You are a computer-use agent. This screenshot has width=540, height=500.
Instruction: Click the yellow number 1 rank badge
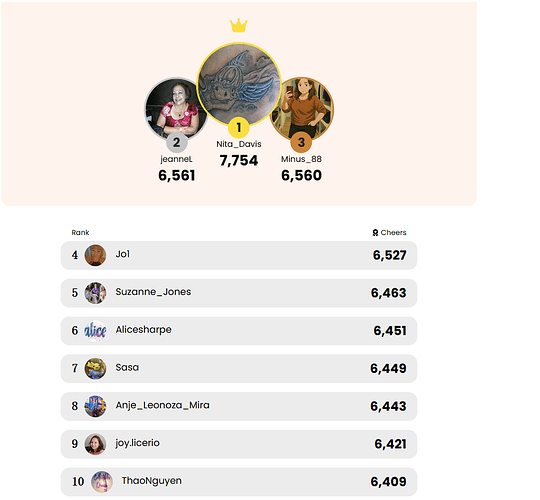click(239, 128)
